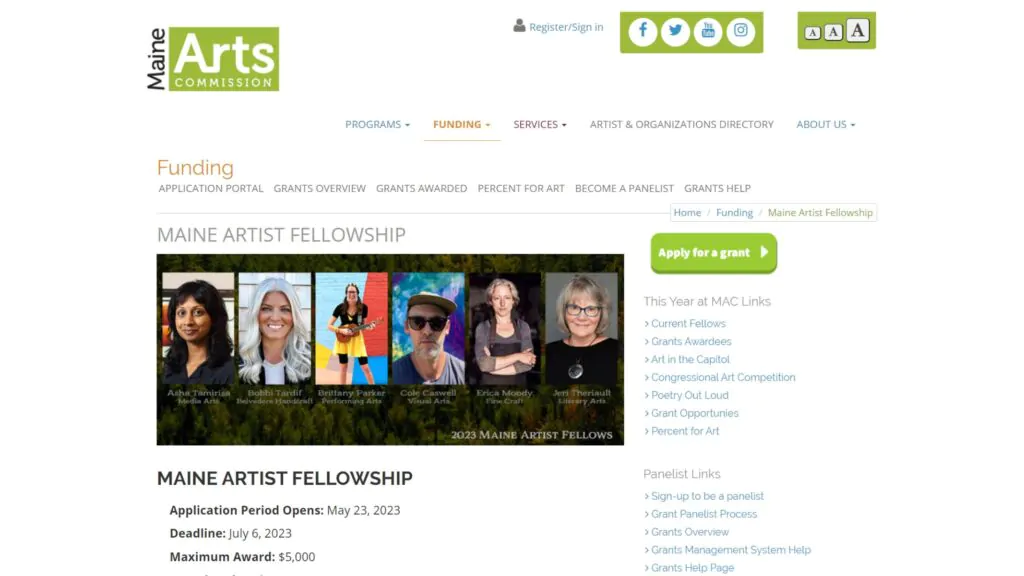Open the Current Fellows link
This screenshot has width=1024, height=576.
688,323
